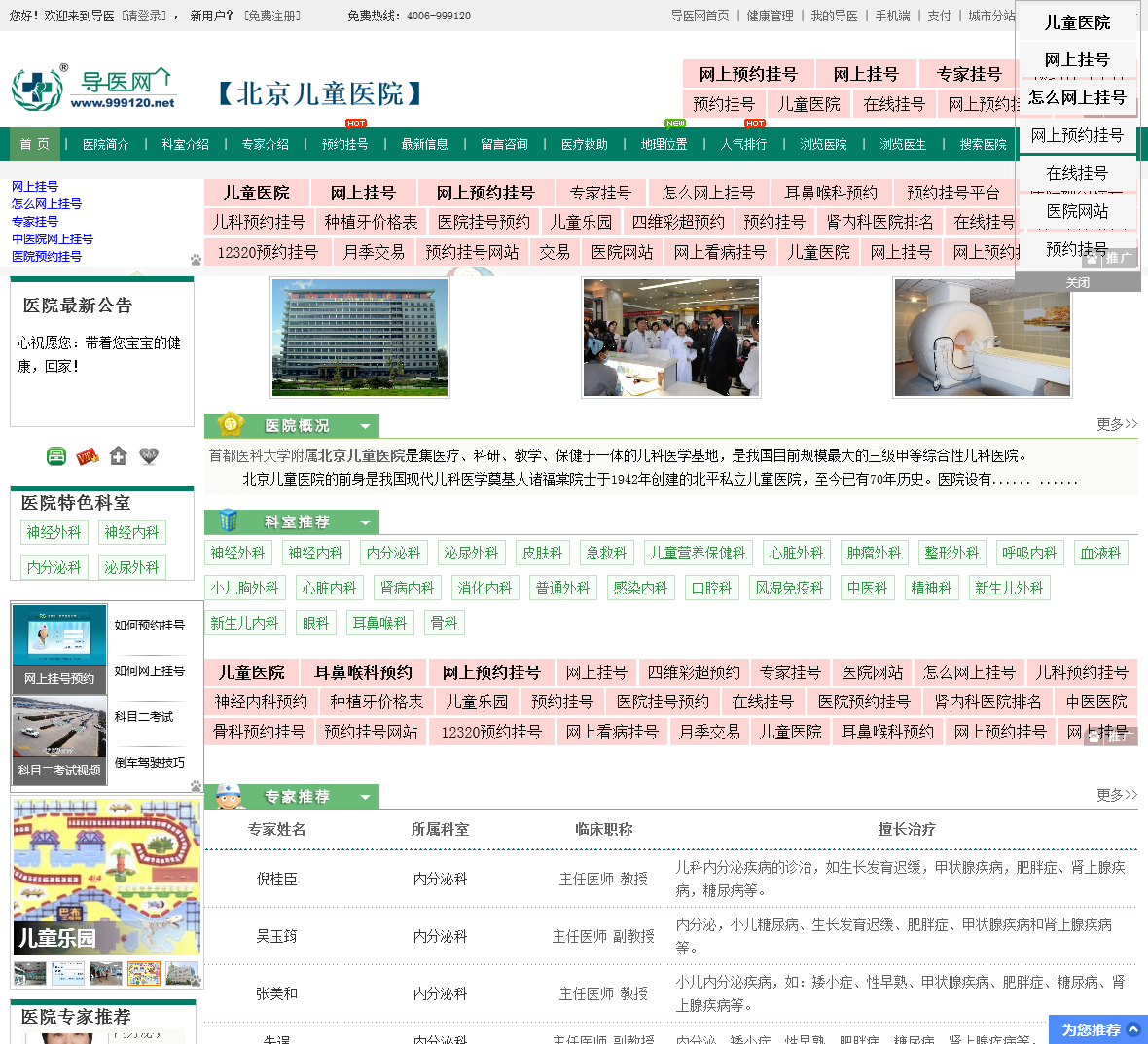
Task: Open the doctors group photo thumbnail
Action: click(670, 338)
